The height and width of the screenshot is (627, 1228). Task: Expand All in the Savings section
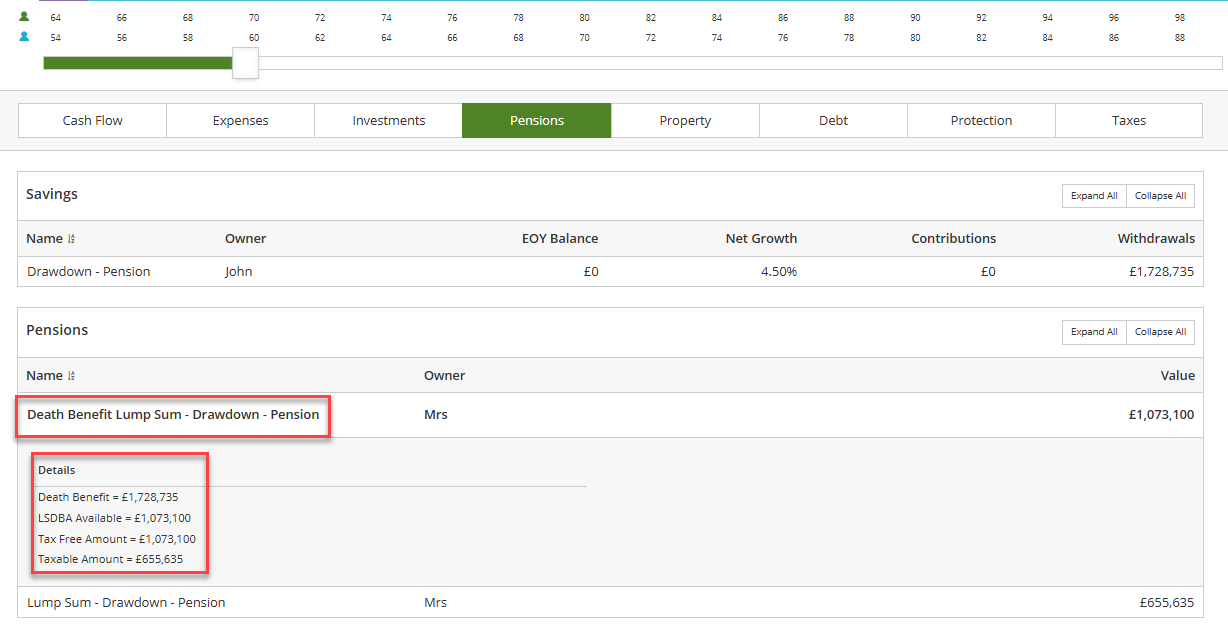click(1094, 196)
